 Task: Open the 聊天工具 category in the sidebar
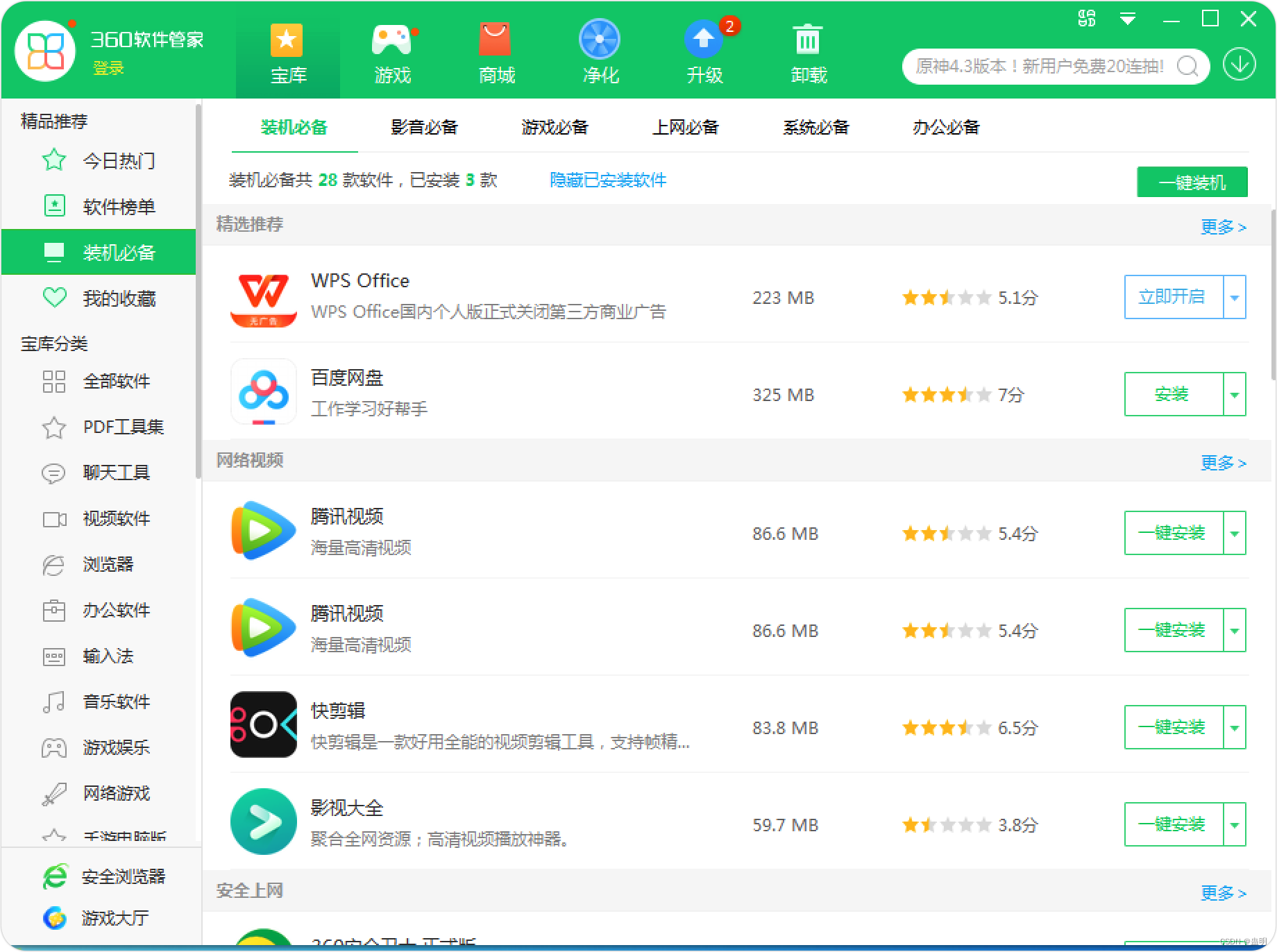point(116,473)
